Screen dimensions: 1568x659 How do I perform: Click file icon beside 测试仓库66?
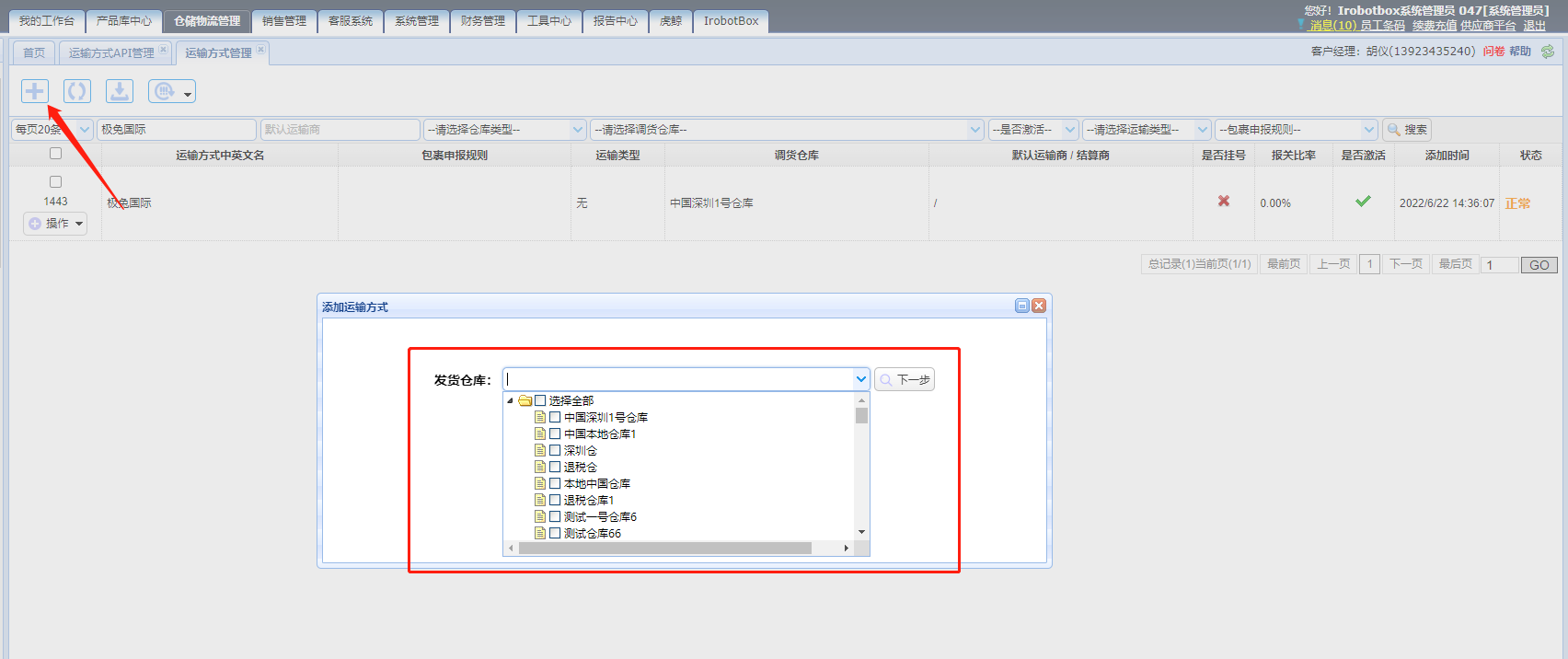(540, 533)
